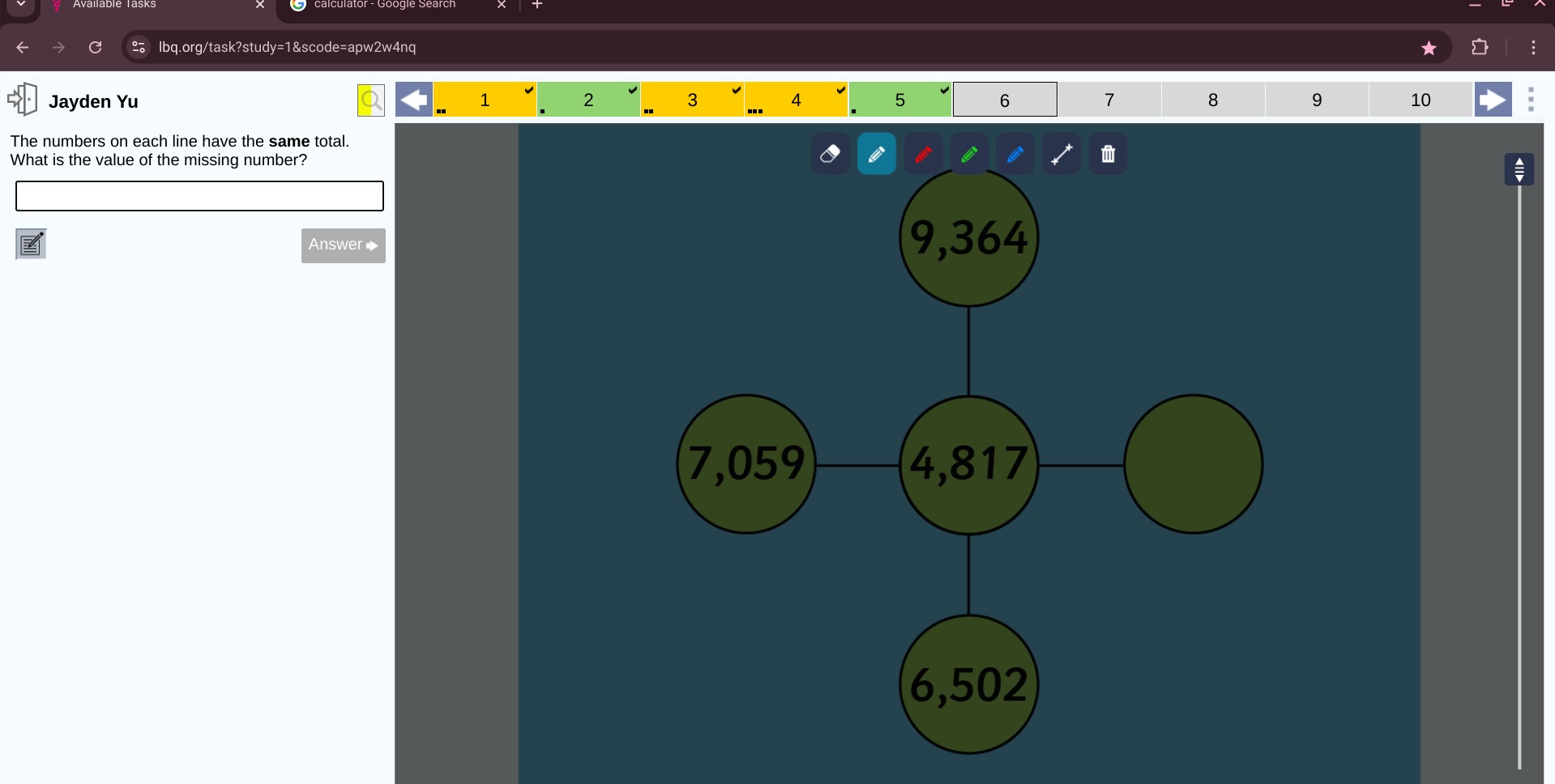Image resolution: width=1555 pixels, height=784 pixels.
Task: Click the trash icon to clear drawings
Action: pos(1108,154)
